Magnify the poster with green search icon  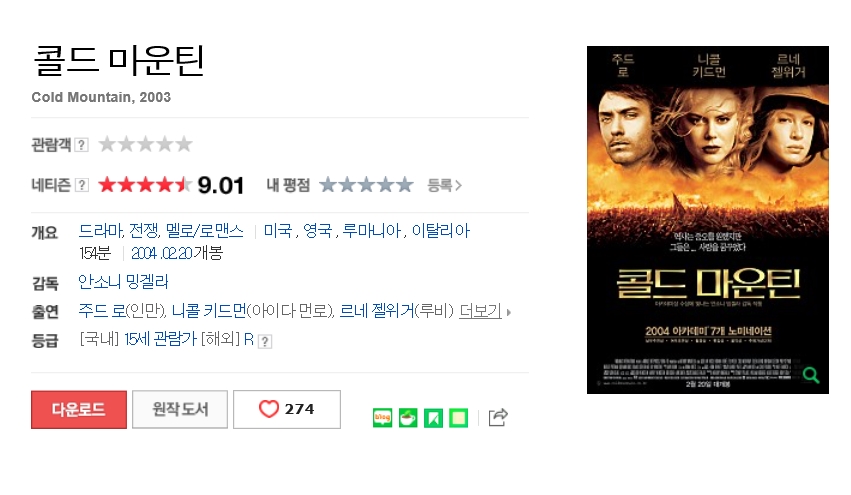pyautogui.click(x=811, y=375)
